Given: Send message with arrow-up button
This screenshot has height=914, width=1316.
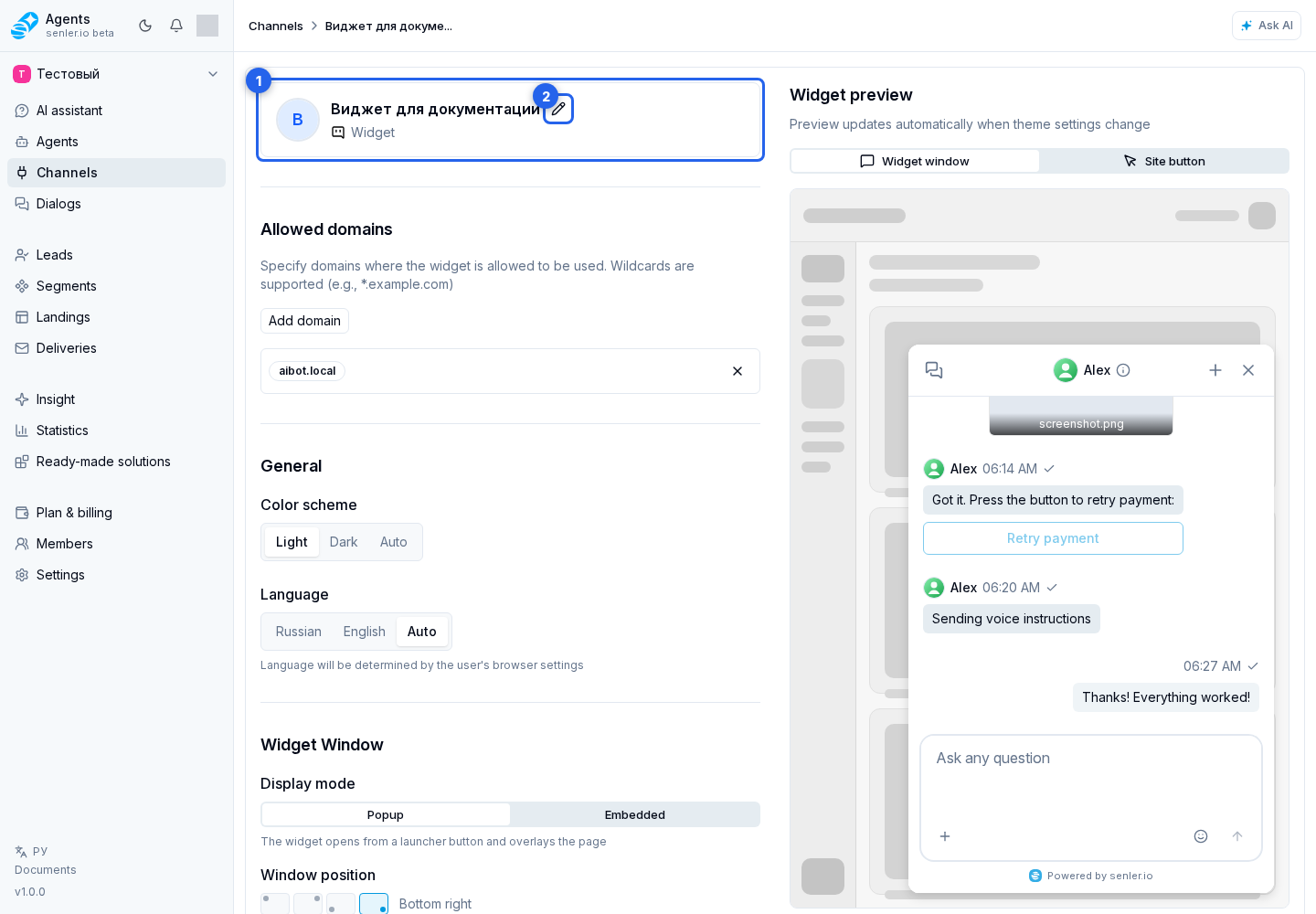Looking at the screenshot, I should (1237, 836).
